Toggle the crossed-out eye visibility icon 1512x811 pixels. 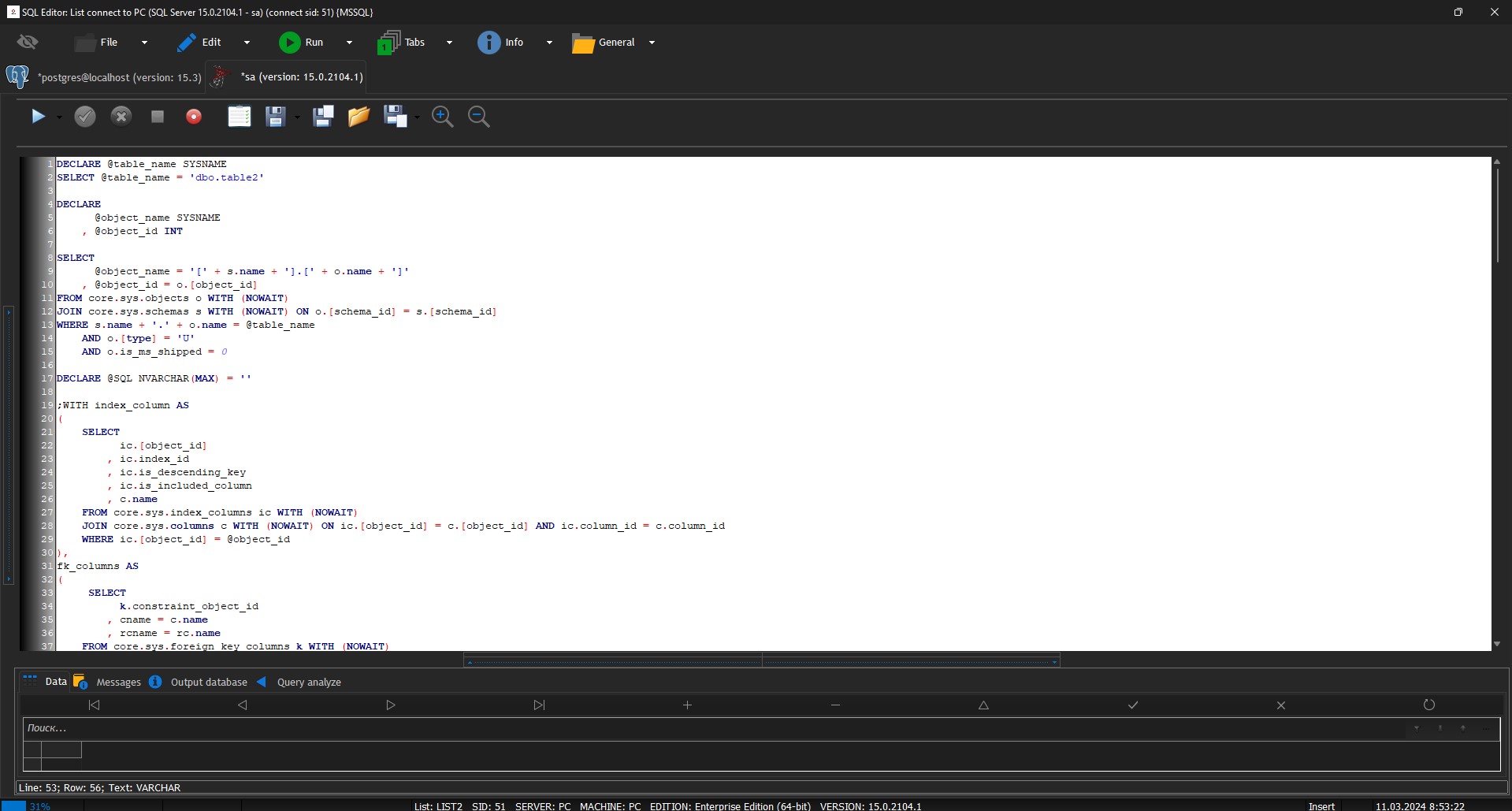[x=28, y=43]
